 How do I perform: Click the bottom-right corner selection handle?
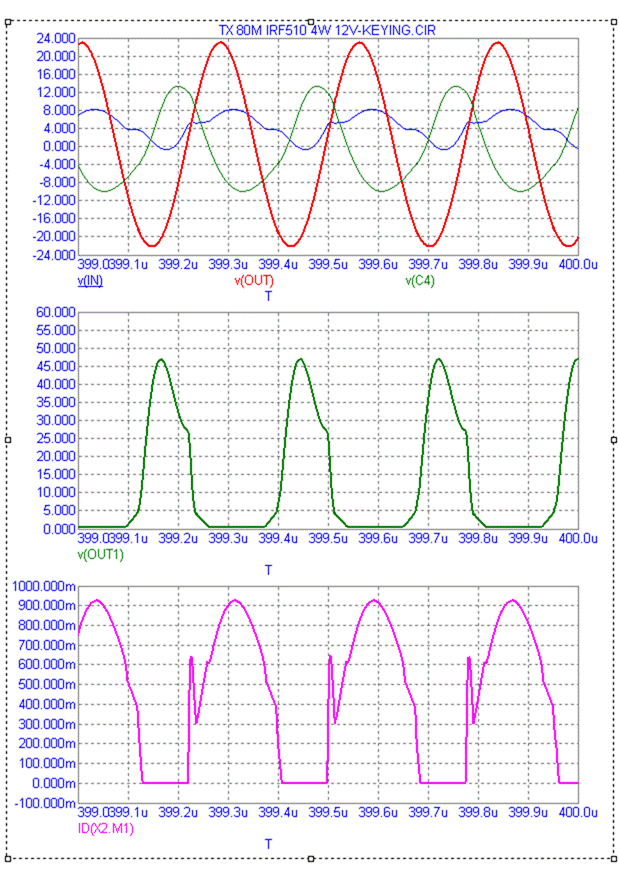[613, 858]
